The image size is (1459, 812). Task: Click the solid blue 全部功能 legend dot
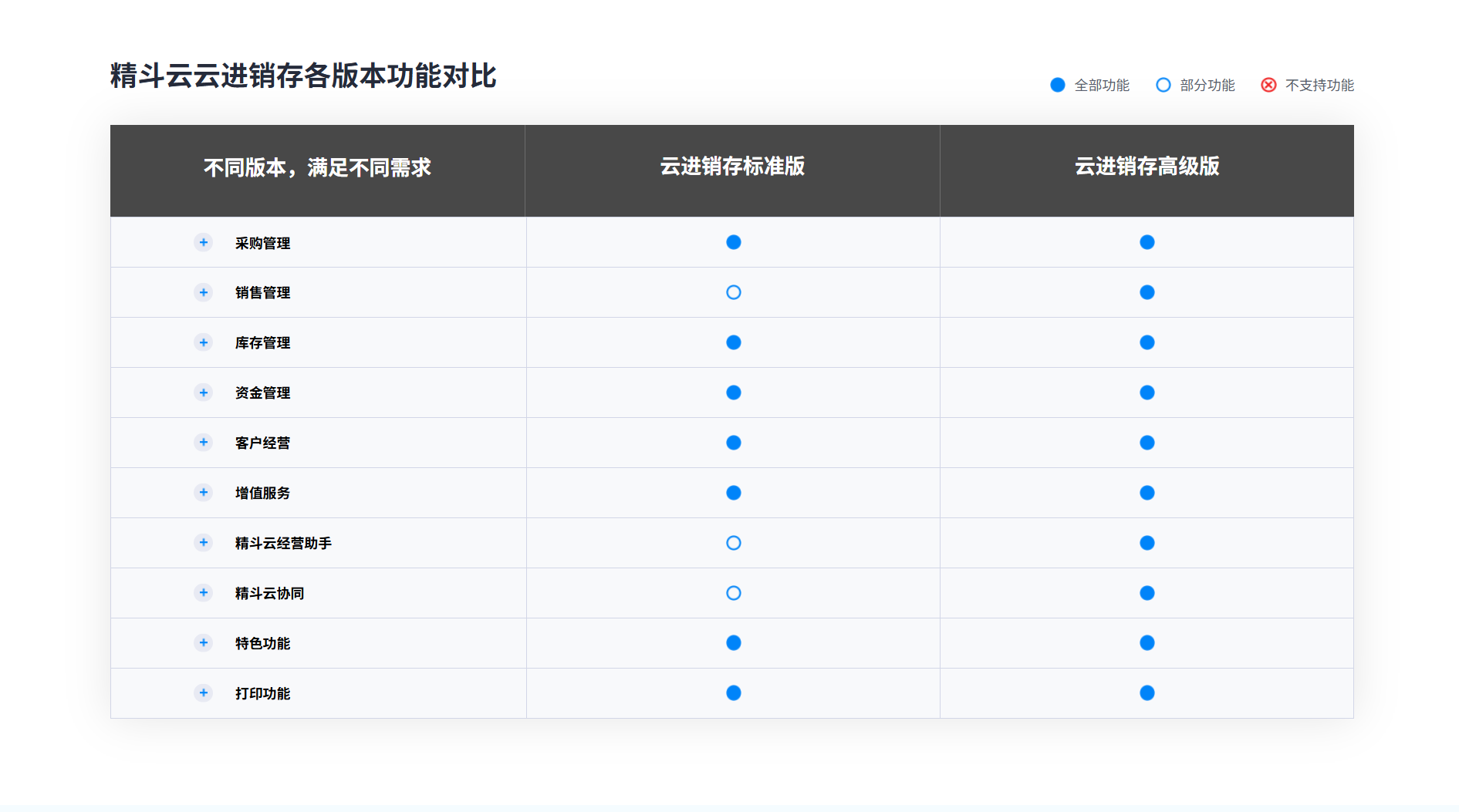[x=1058, y=85]
